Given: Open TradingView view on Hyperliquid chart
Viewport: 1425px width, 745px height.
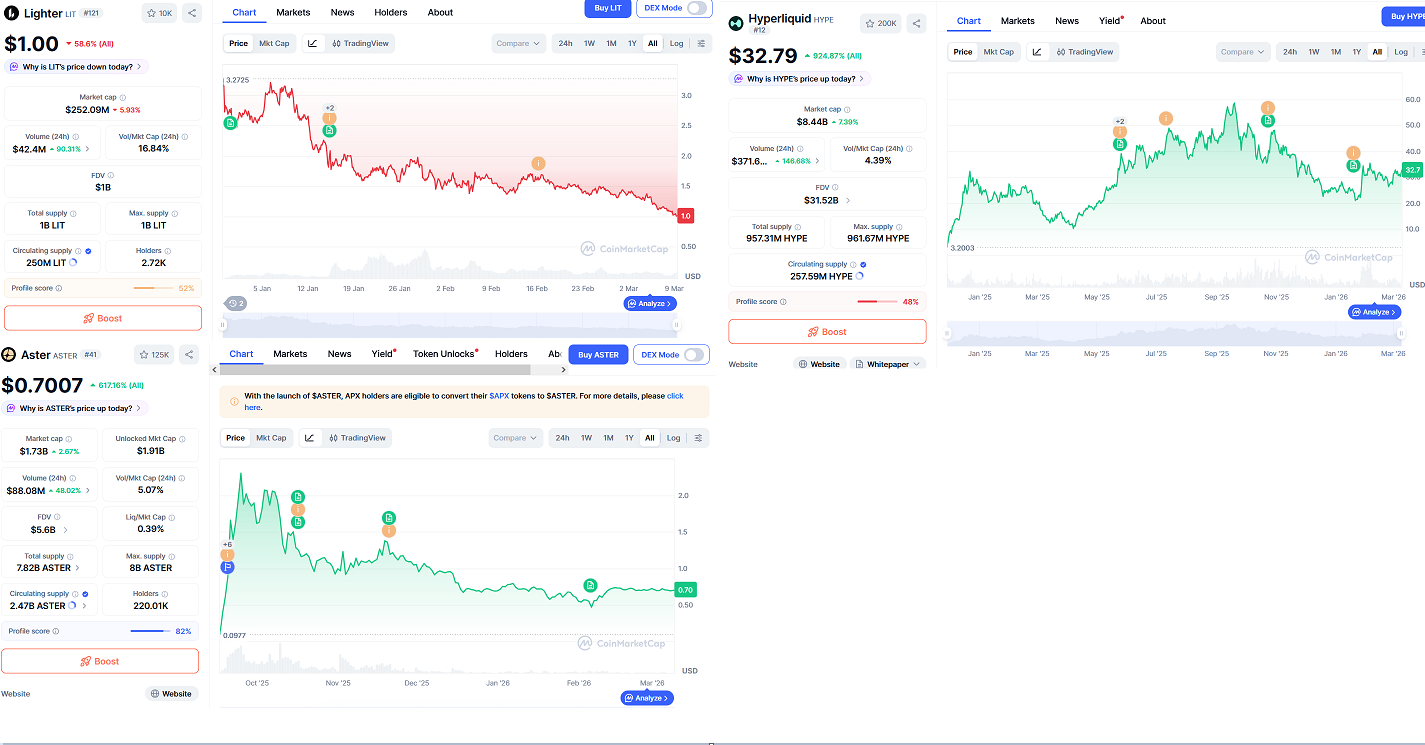Looking at the screenshot, I should tap(1084, 52).
